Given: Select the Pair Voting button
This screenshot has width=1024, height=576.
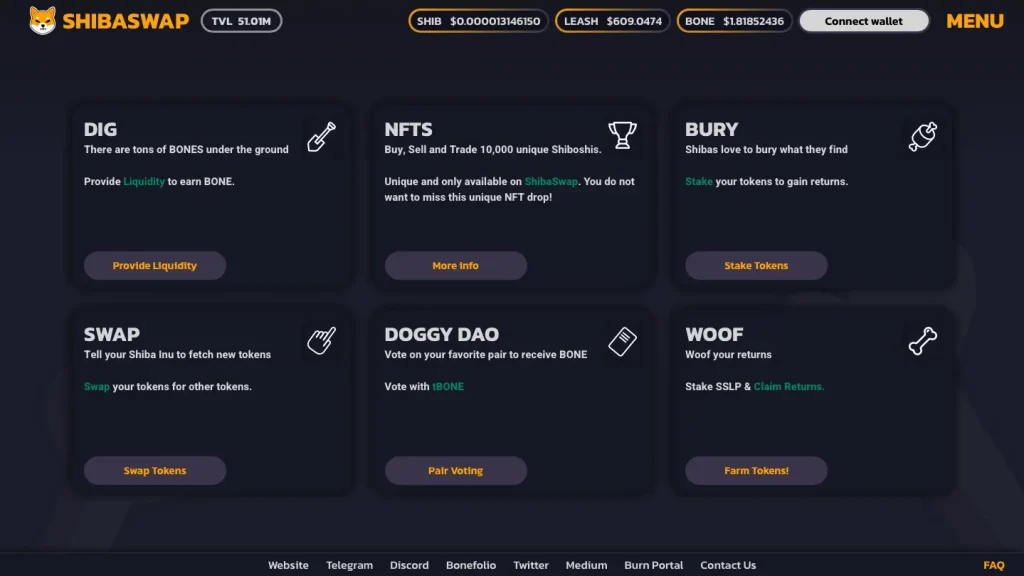Looking at the screenshot, I should [455, 471].
